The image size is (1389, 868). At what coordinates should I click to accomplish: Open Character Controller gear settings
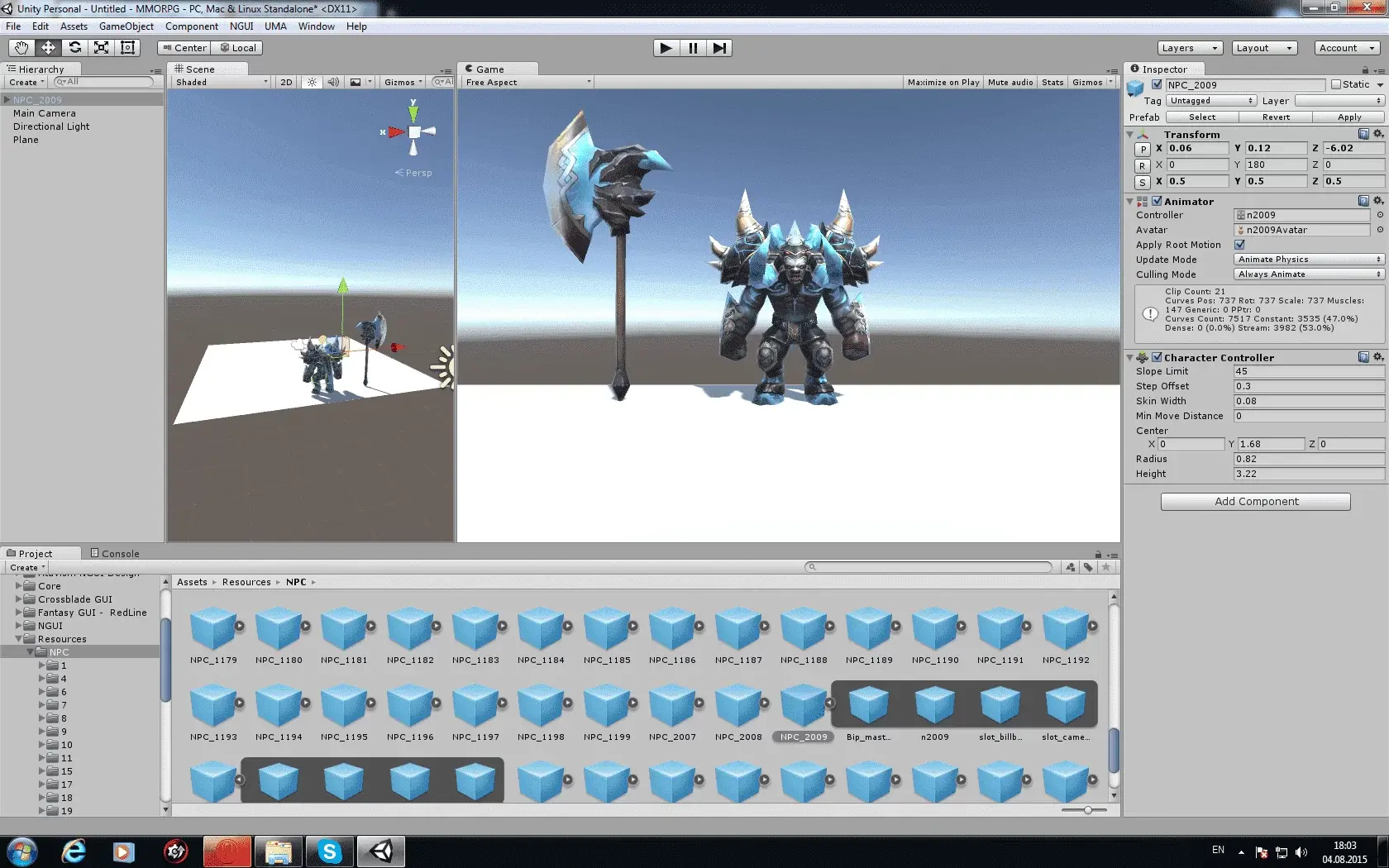click(1378, 357)
